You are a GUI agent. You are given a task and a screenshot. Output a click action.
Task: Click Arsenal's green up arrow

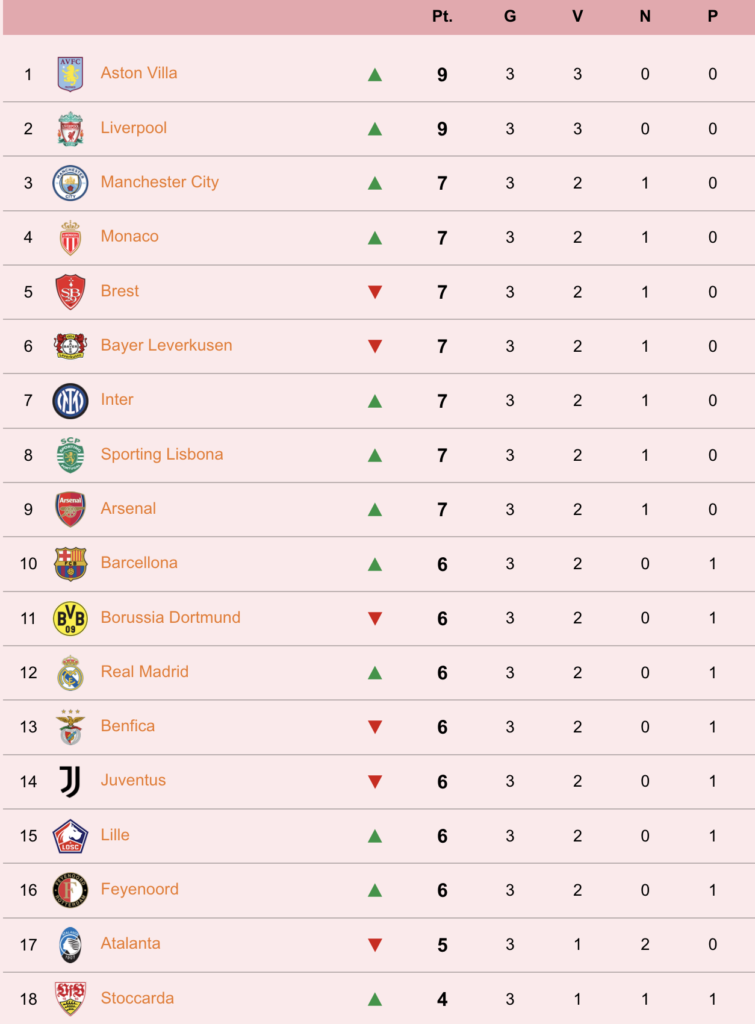(375, 509)
